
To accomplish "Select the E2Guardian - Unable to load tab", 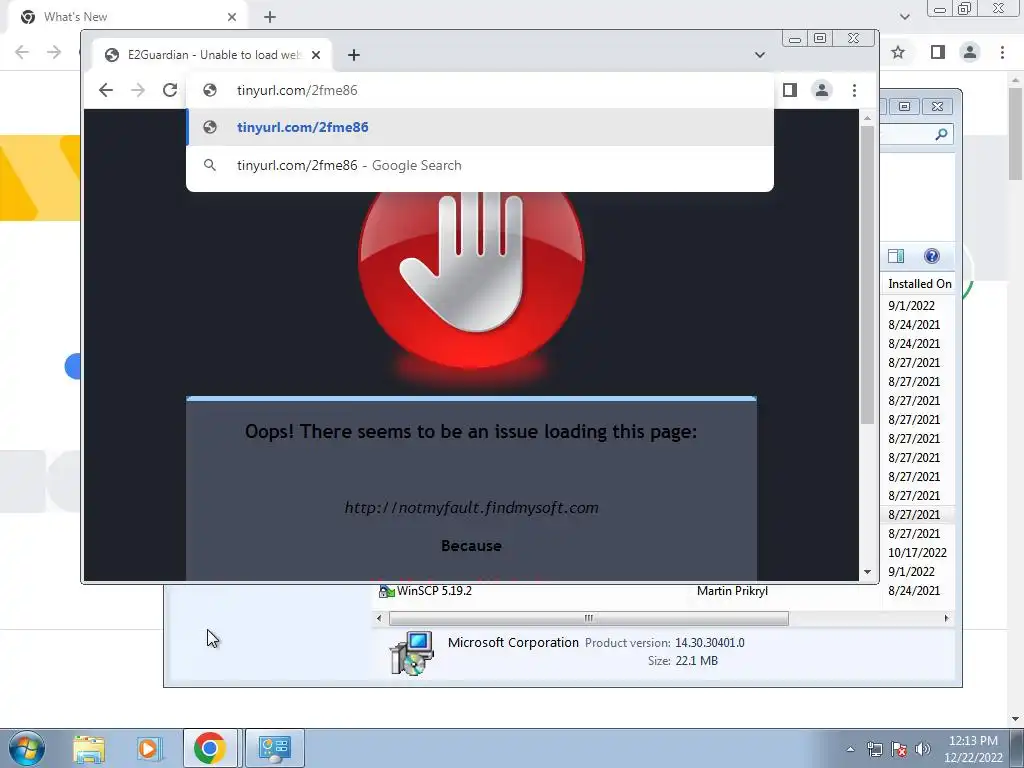I will [x=212, y=55].
